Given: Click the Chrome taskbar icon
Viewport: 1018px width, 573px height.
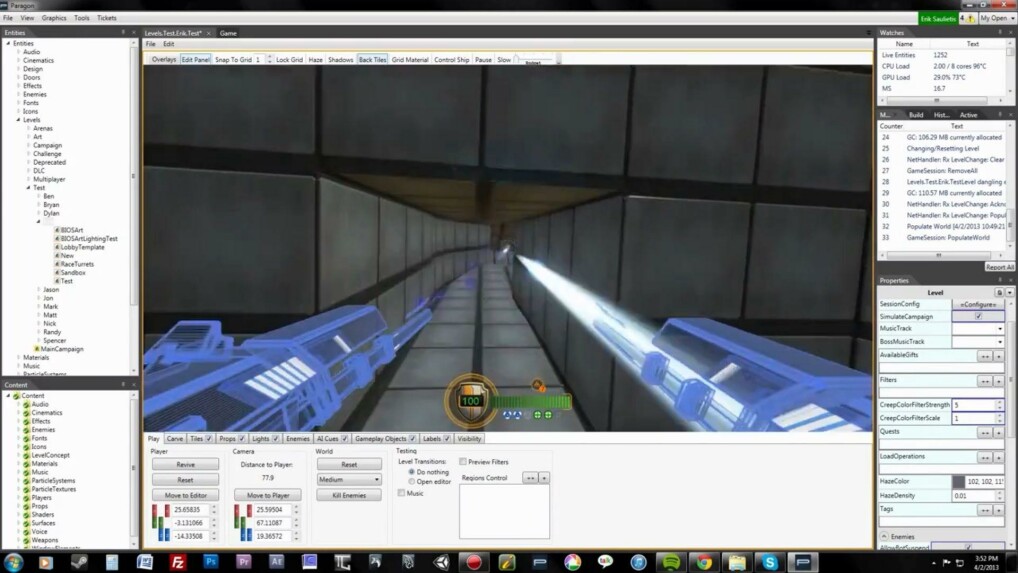Looking at the screenshot, I should (703, 562).
